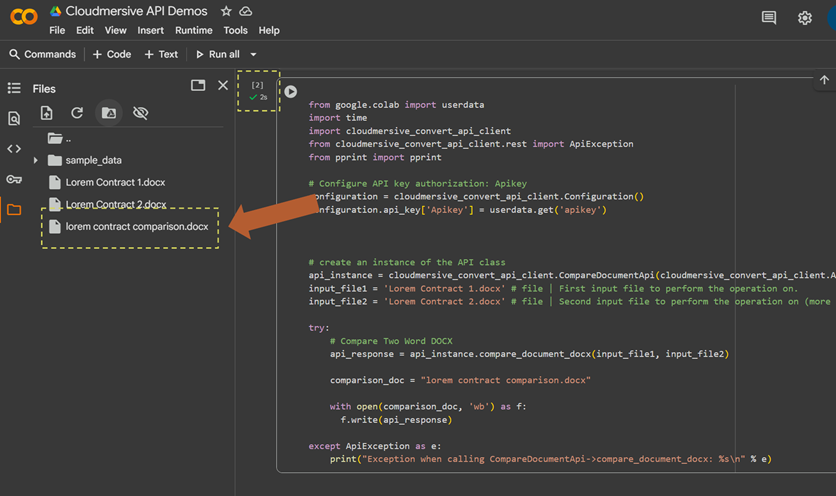This screenshot has height=496, width=836.
Task: Open the Edit menu
Action: pos(85,30)
